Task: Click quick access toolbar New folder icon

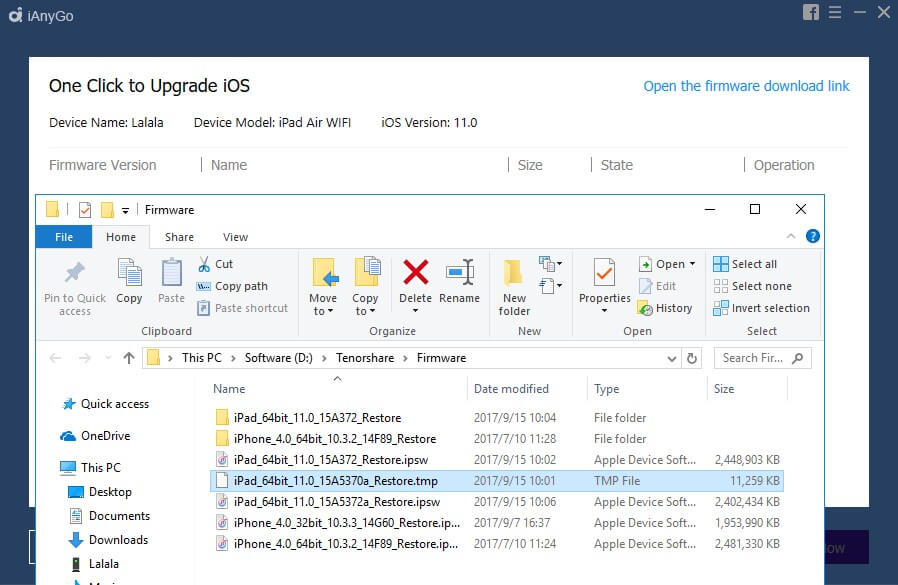Action: coord(107,210)
